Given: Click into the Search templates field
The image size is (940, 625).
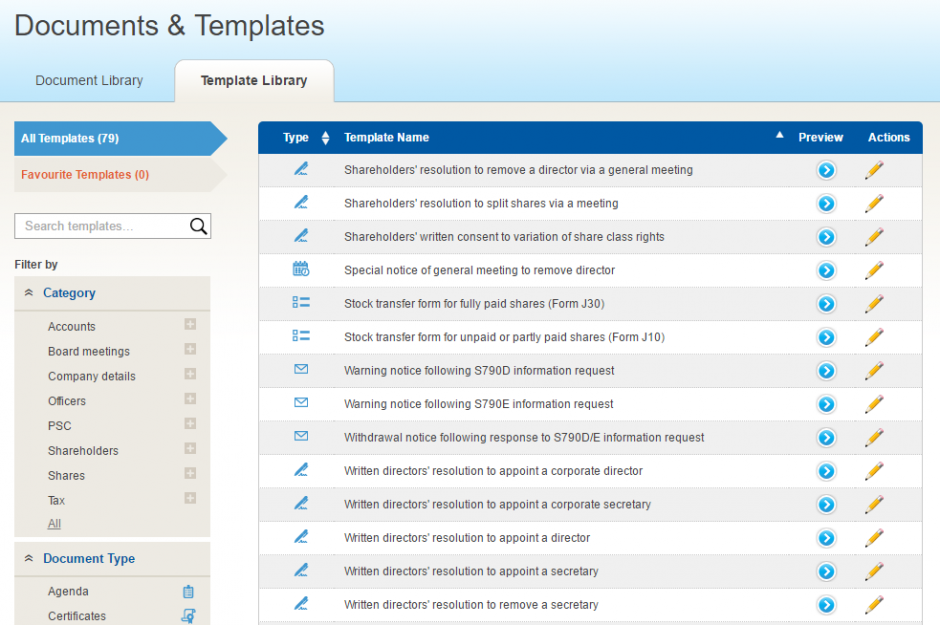Looking at the screenshot, I should 102,226.
